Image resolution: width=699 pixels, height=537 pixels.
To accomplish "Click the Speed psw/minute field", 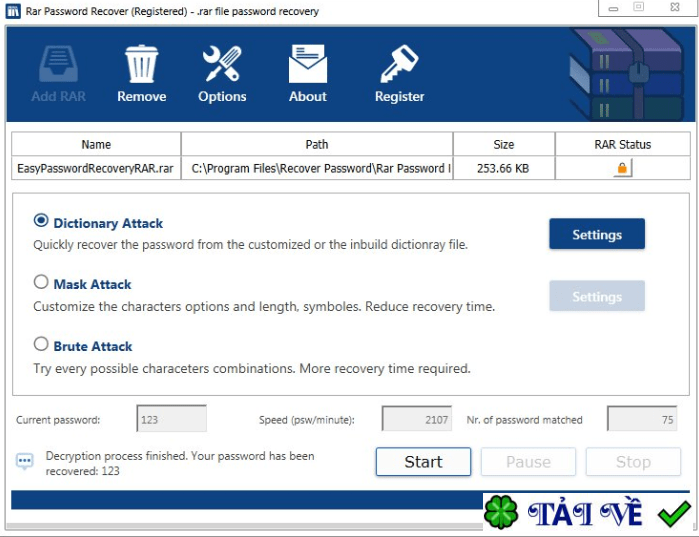I will [x=417, y=418].
